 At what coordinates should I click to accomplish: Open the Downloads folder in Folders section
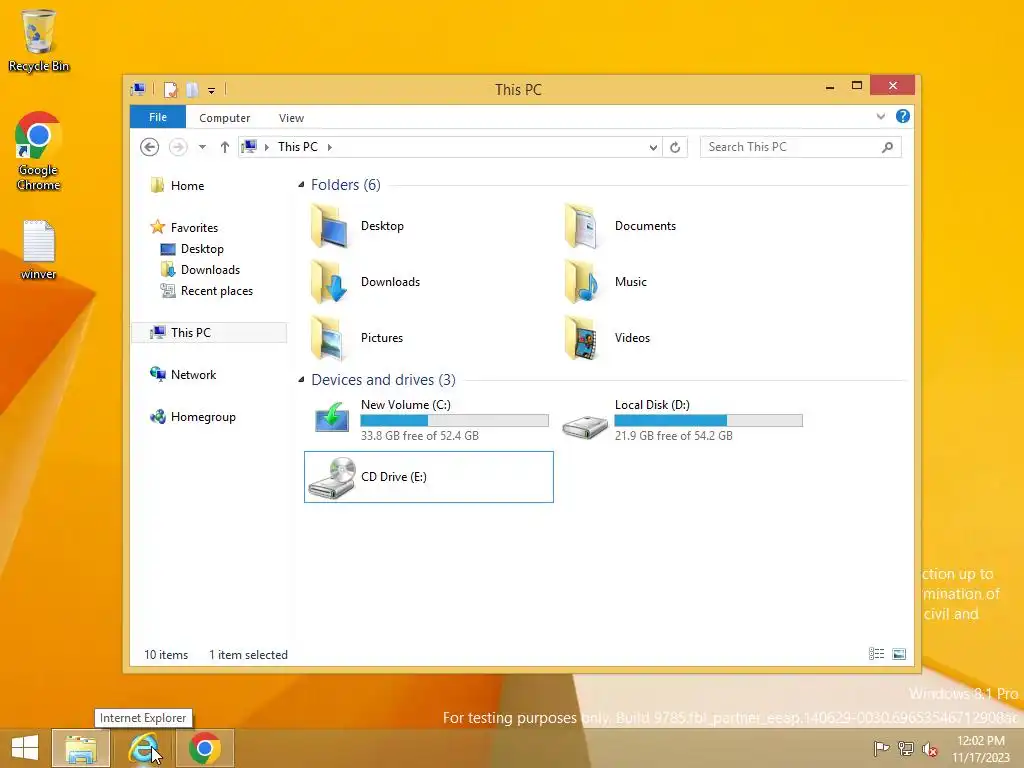pyautogui.click(x=364, y=282)
